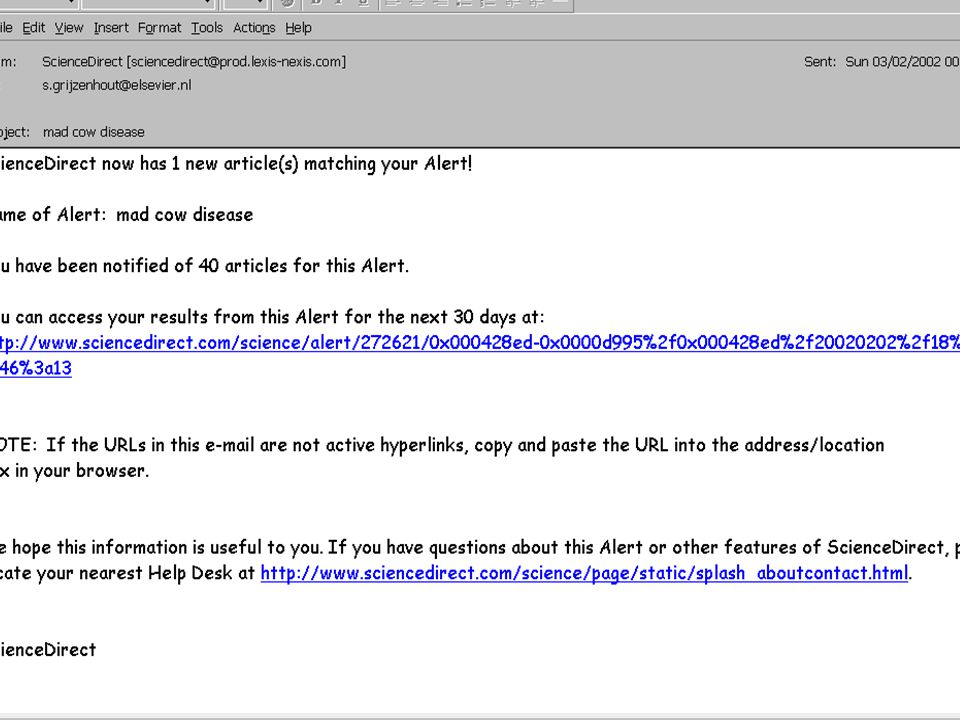Click the line about next 30 days
960x720 pixels.
click(272, 317)
